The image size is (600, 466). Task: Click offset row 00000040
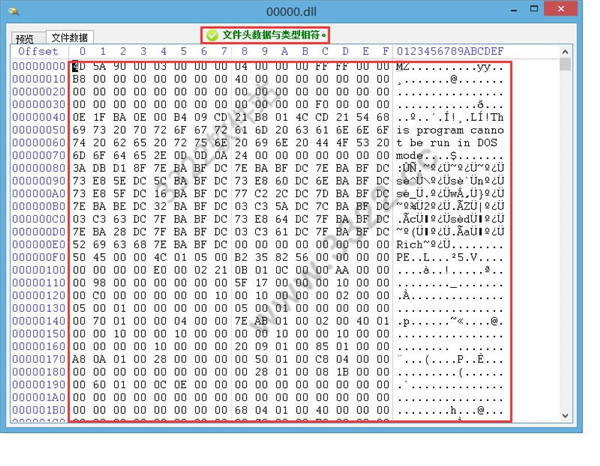point(39,117)
